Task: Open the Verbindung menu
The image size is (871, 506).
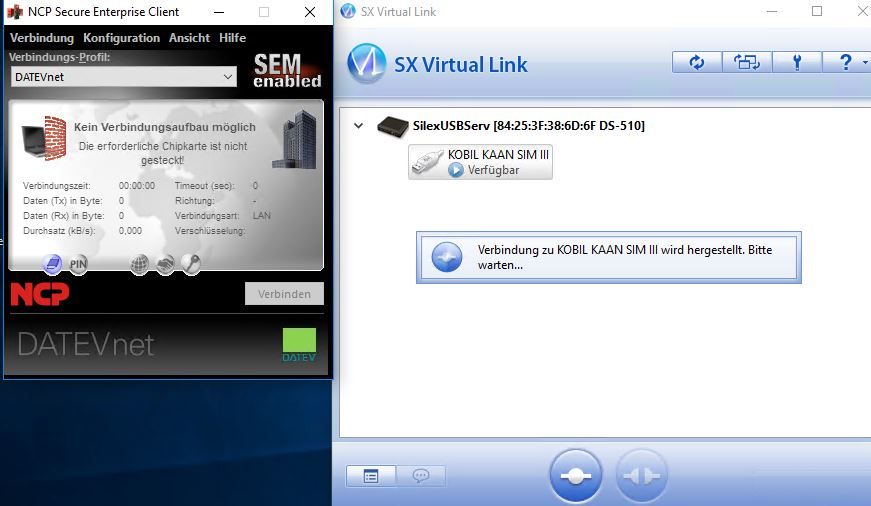Action: (x=42, y=38)
